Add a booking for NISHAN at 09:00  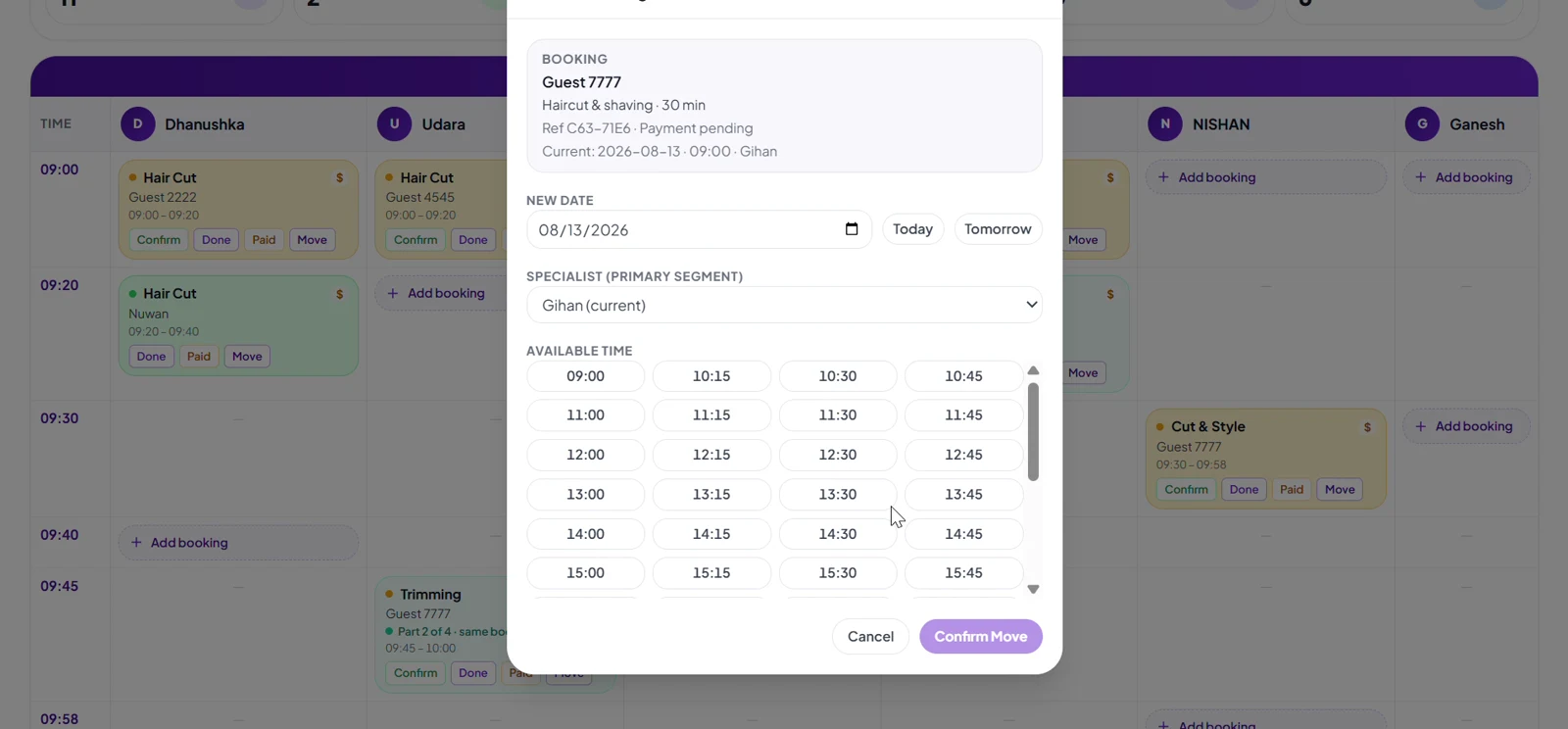(x=1266, y=177)
